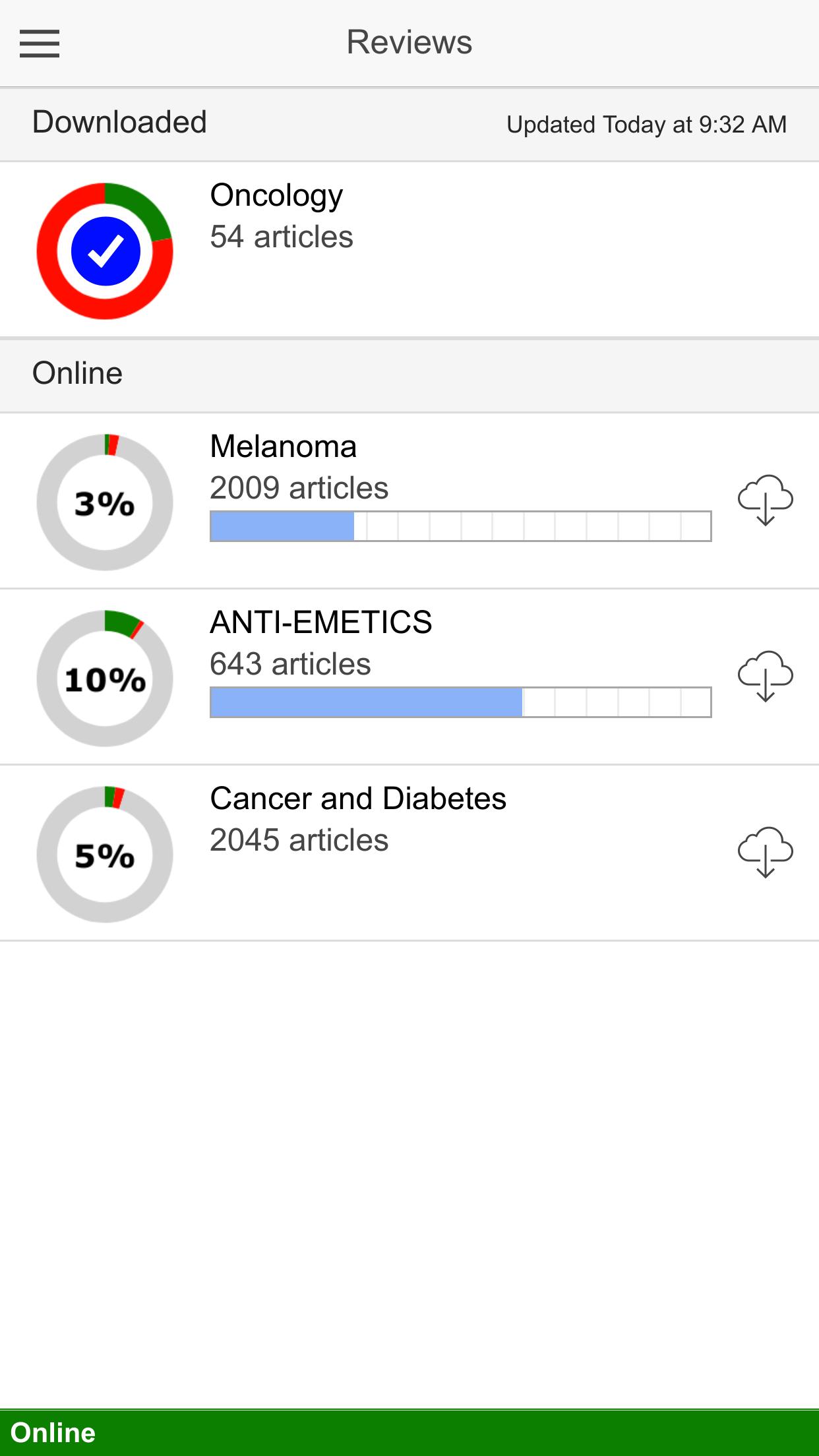Select the Online section header
This screenshot has height=1456, width=819.
pos(77,374)
